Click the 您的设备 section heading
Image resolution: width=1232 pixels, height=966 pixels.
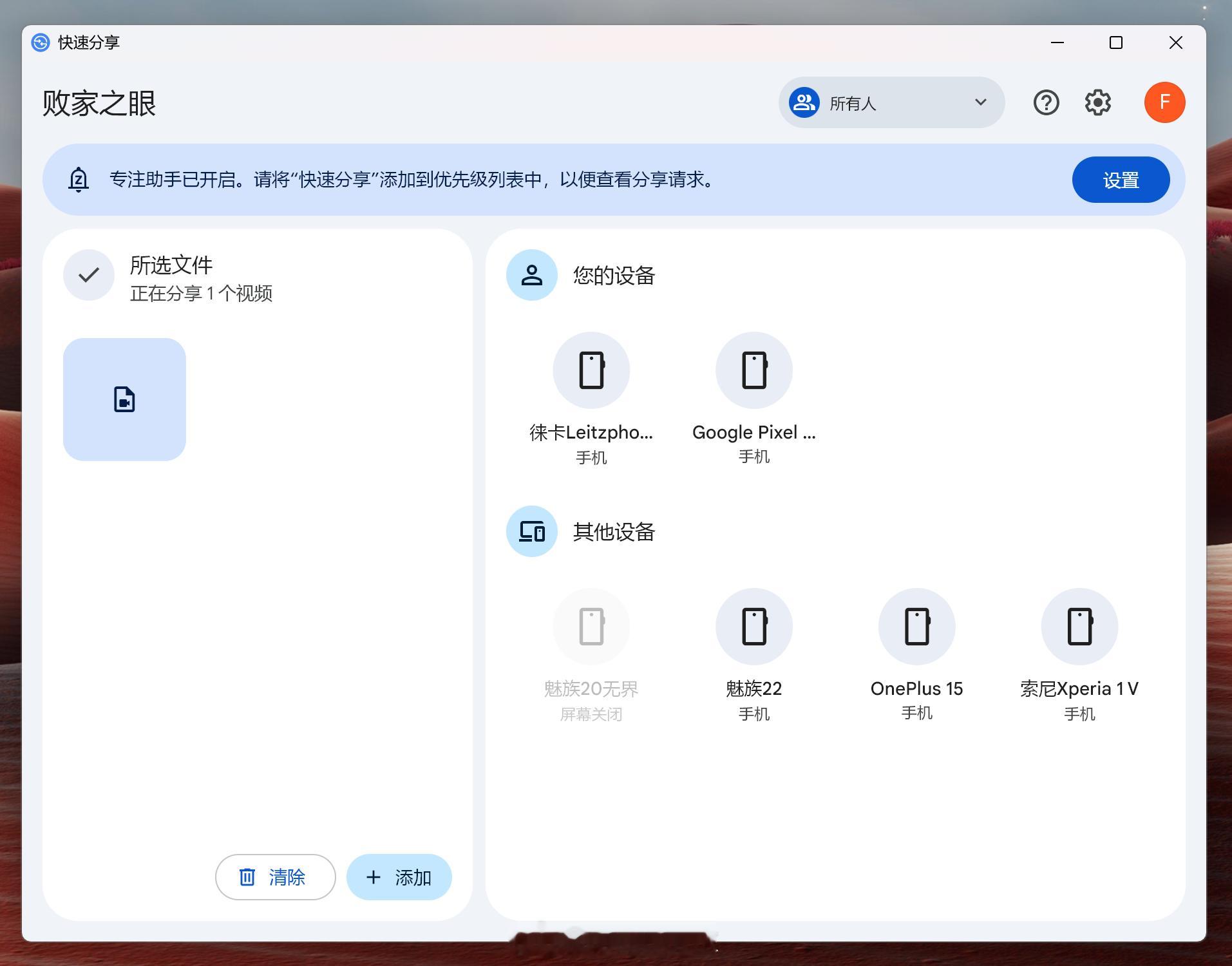click(x=614, y=276)
